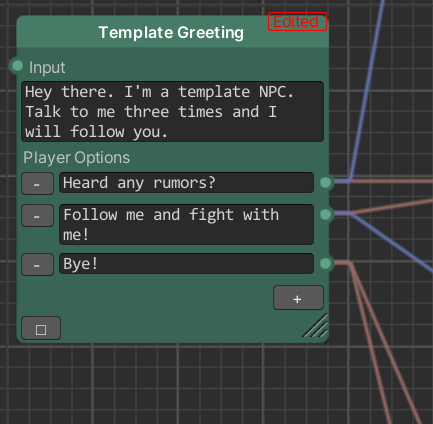Click the NPC greeting dialogue text box
The width and height of the screenshot is (433, 424).
click(x=173, y=112)
